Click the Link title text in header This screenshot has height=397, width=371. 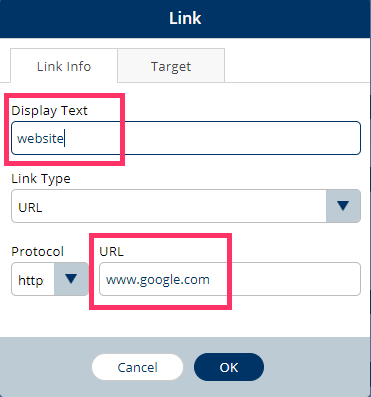(x=185, y=18)
